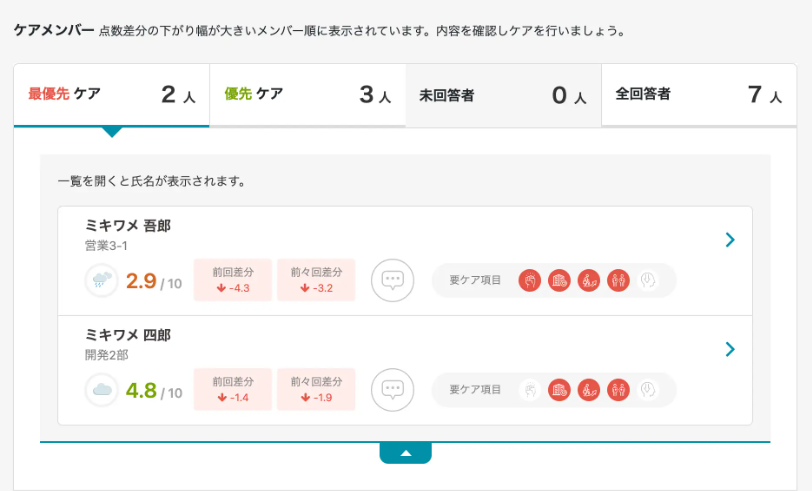The height and width of the screenshot is (491, 812).
Task: Switch to the 未回答者 tab
Action: 503,96
